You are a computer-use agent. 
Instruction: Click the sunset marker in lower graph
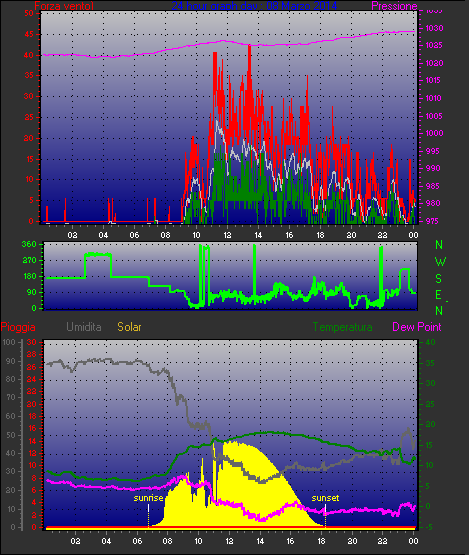pyautogui.click(x=325, y=498)
